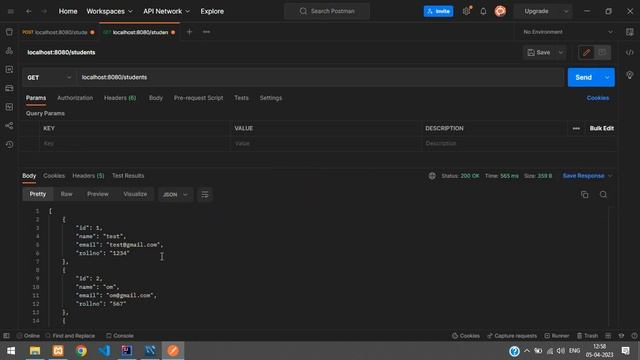This screenshot has height=360, width=640.
Task: Open Runner in status bar
Action: pyautogui.click(x=556, y=336)
